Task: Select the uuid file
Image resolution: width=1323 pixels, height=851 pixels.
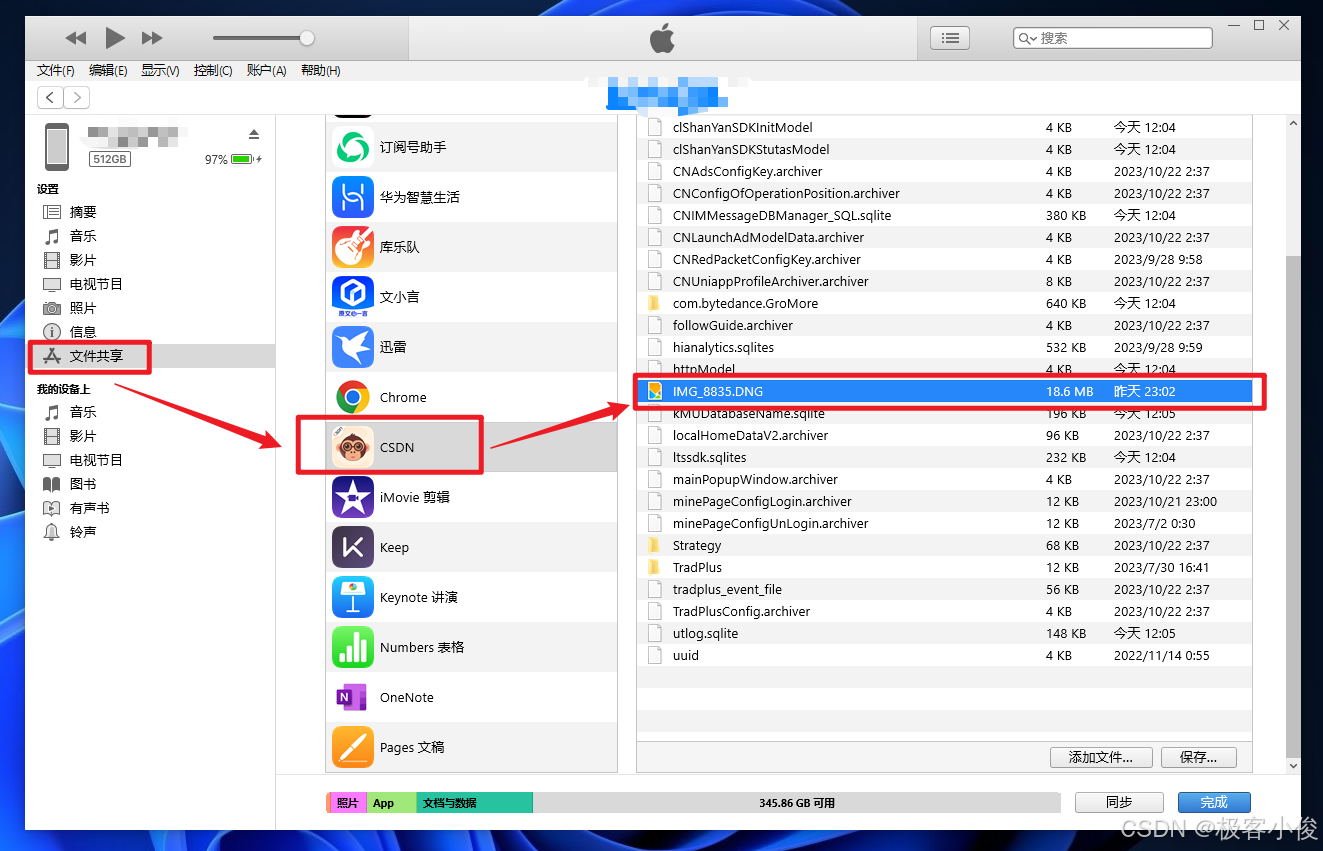Action: (x=944, y=655)
